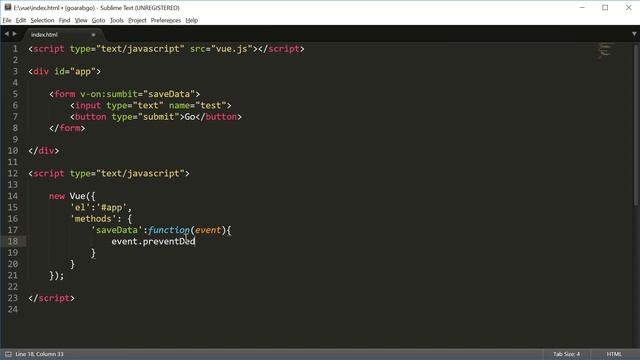Click the function keyword on line 17
640x360 pixels.
click(169, 230)
